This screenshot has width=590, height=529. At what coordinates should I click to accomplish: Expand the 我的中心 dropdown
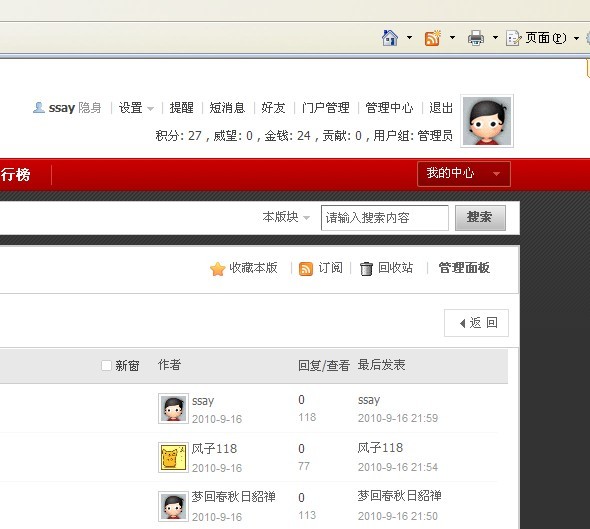pyautogui.click(x=464, y=173)
